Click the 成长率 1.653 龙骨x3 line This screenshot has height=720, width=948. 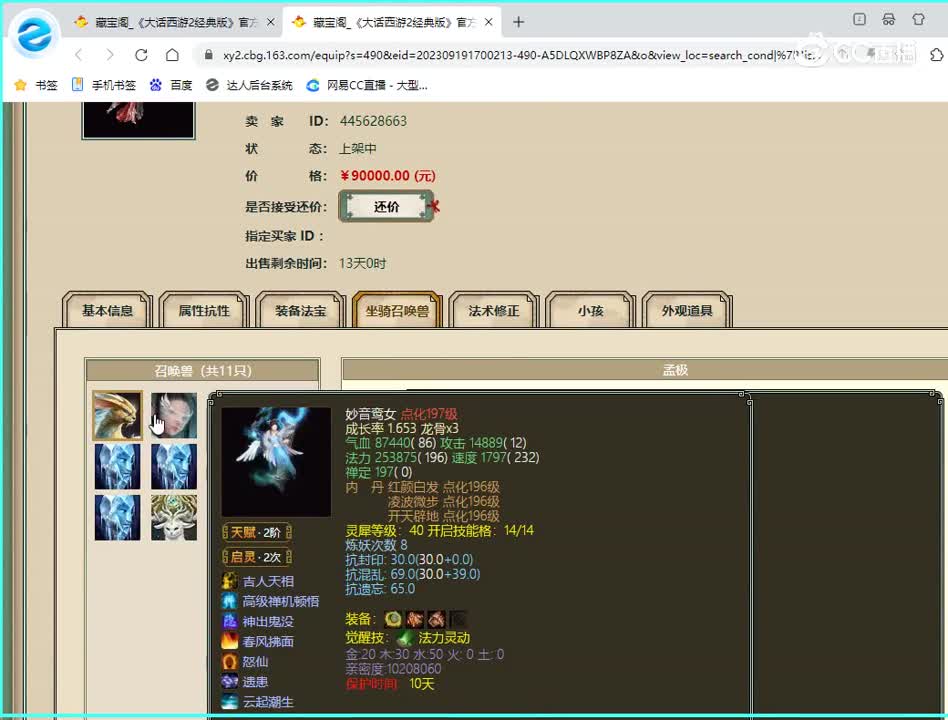402,429
